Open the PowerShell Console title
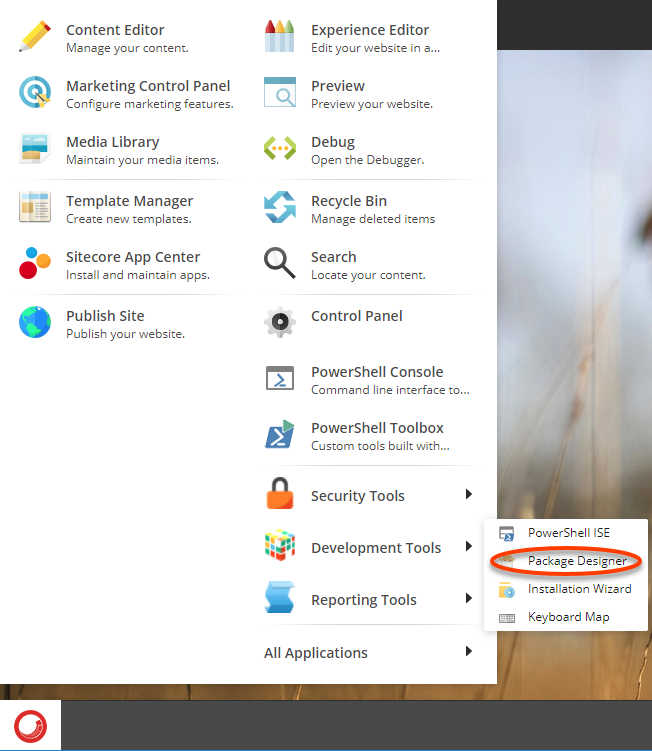Image resolution: width=652 pixels, height=751 pixels. [377, 372]
